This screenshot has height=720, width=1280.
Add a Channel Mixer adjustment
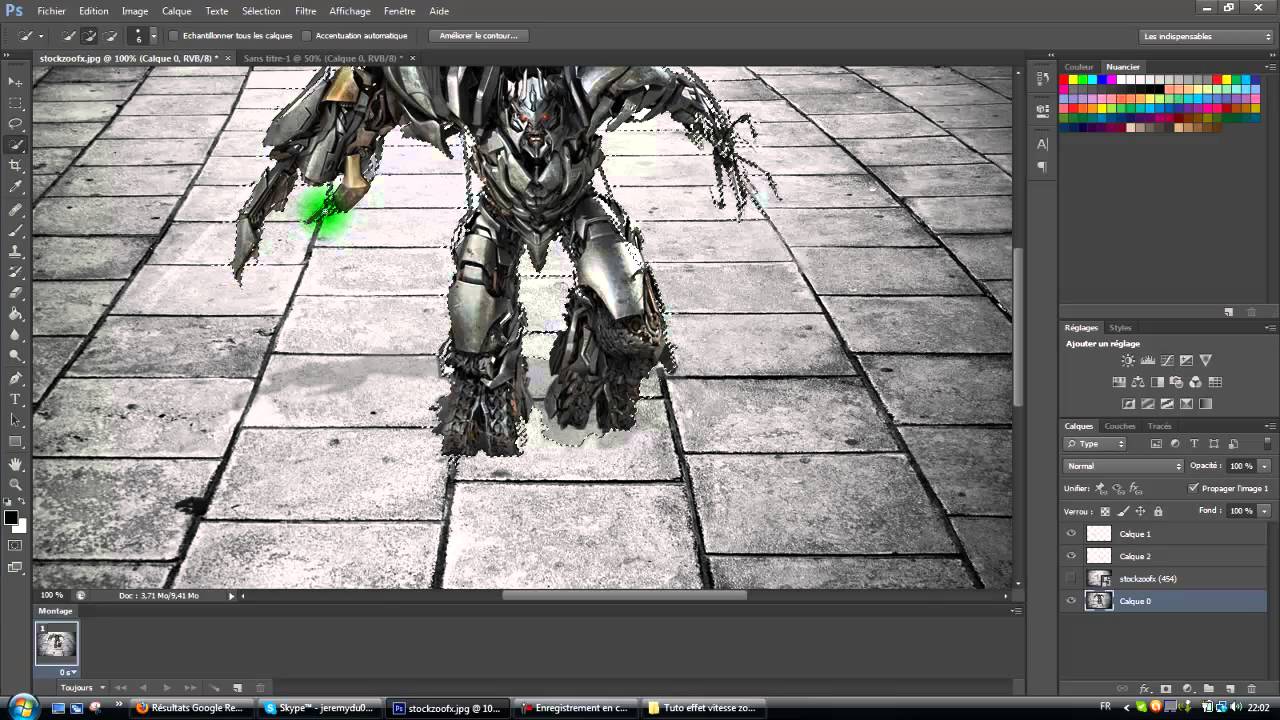tap(1196, 382)
